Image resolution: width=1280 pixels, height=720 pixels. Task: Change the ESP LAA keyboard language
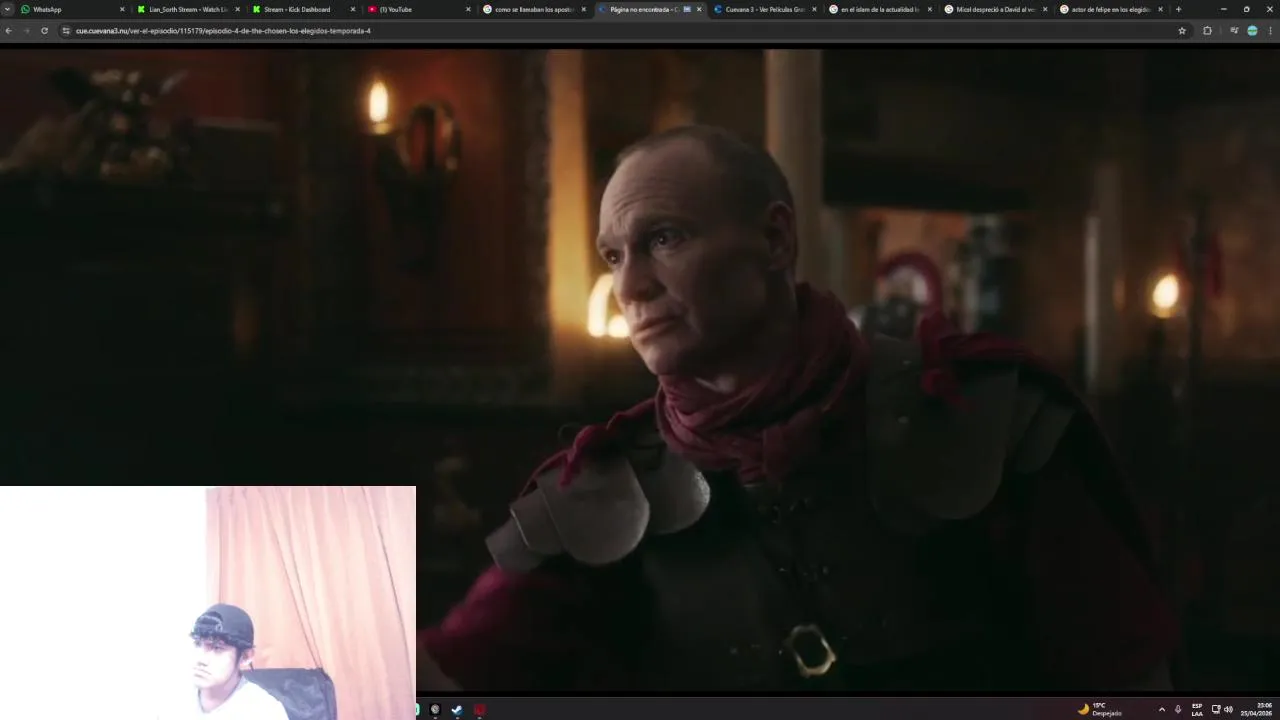point(1197,709)
